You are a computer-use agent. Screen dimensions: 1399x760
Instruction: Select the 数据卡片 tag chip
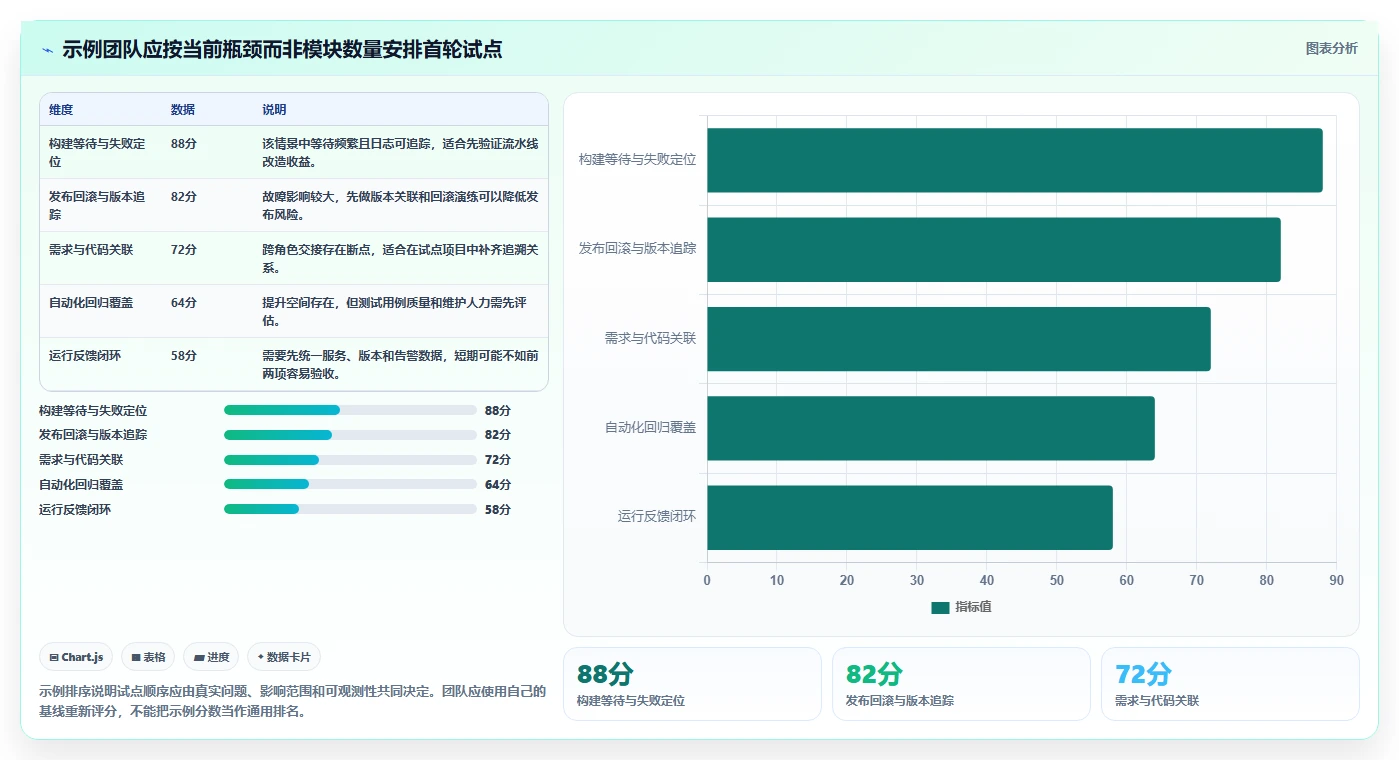[284, 657]
